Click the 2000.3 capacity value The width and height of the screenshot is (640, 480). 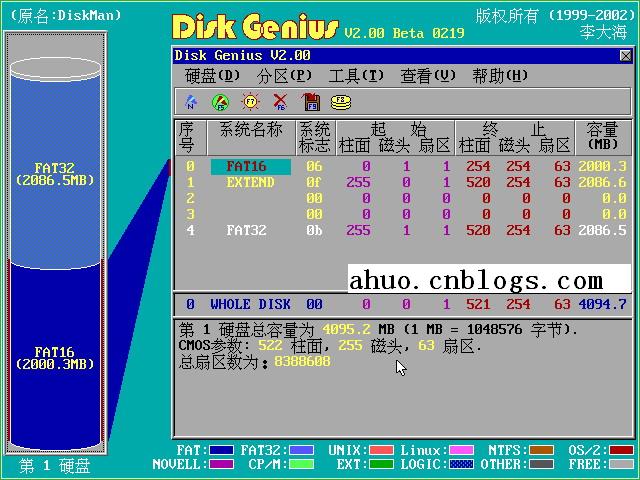click(x=602, y=167)
